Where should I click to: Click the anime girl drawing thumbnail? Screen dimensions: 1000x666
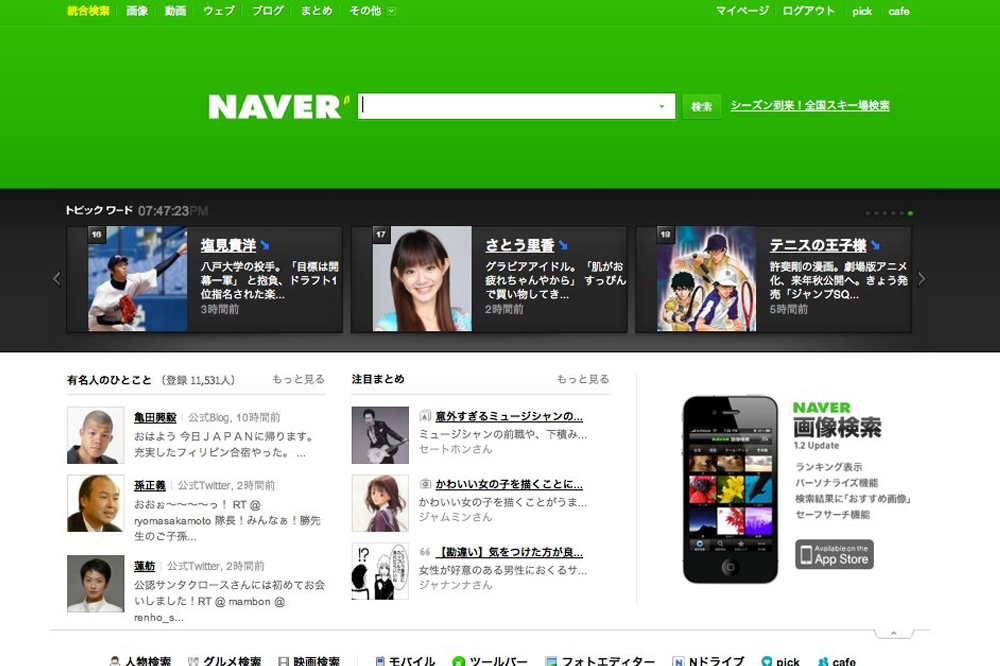[x=380, y=503]
